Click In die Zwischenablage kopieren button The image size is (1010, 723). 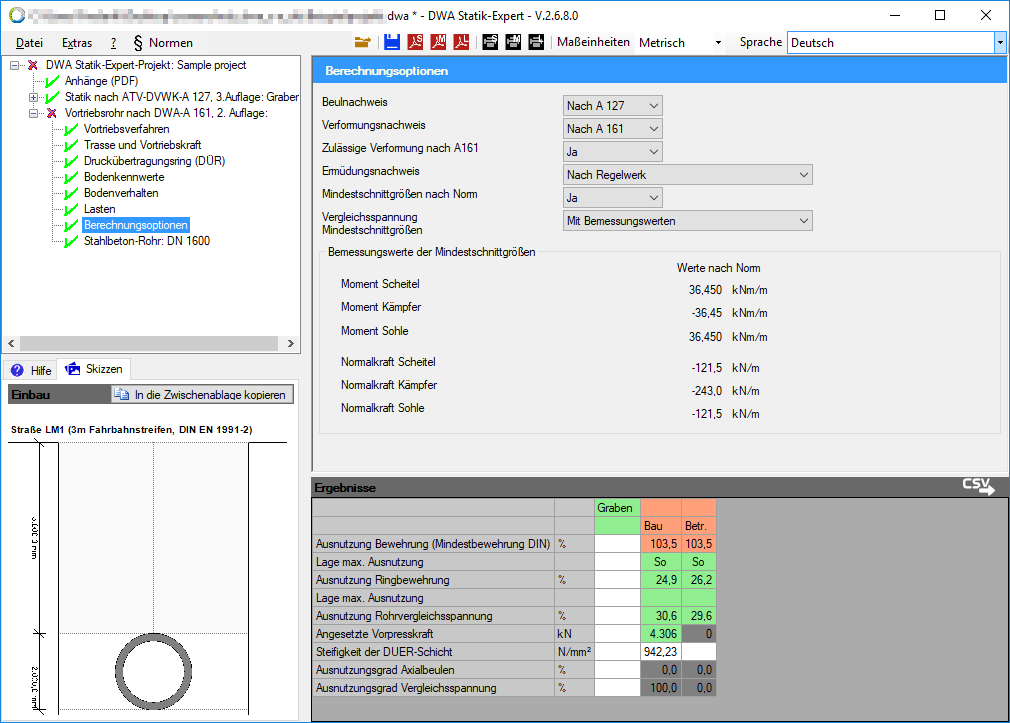202,395
